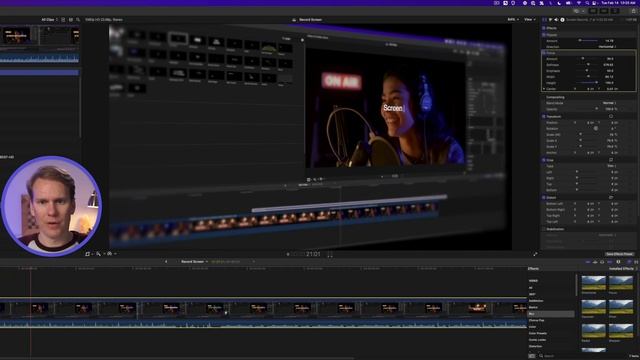The image size is (640, 360).
Task: Click the Share icon in top toolbar
Action: click(x=634, y=11)
